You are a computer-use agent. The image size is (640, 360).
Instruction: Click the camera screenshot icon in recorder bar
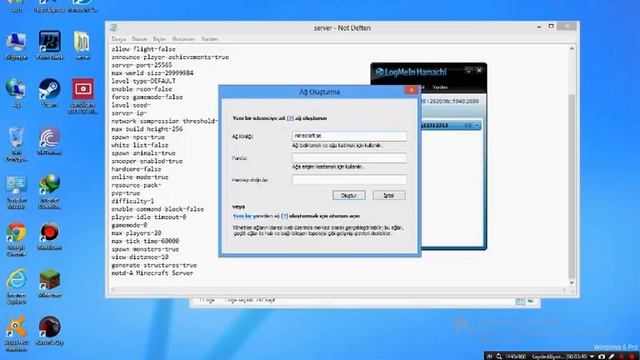[601, 356]
